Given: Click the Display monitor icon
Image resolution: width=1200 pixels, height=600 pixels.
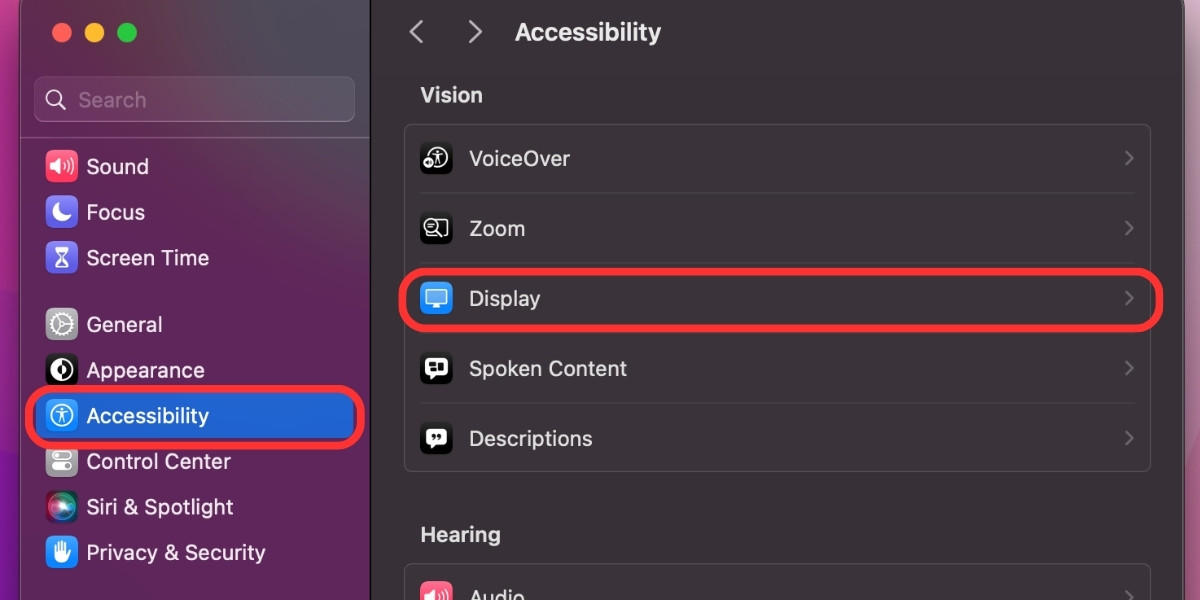Looking at the screenshot, I should coord(436,298).
